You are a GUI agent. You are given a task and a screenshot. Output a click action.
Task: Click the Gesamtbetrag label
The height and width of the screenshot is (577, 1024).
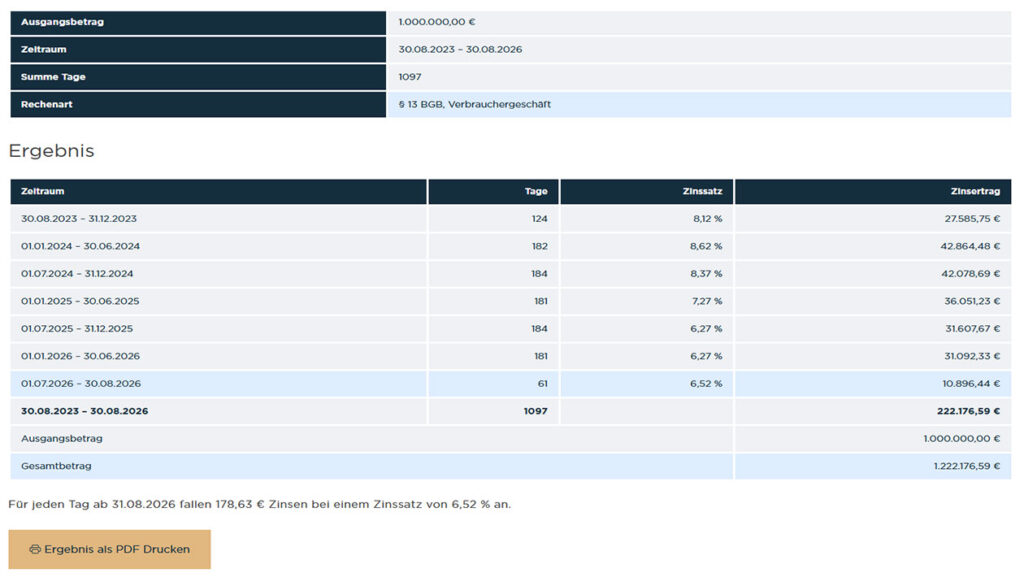(x=56, y=465)
